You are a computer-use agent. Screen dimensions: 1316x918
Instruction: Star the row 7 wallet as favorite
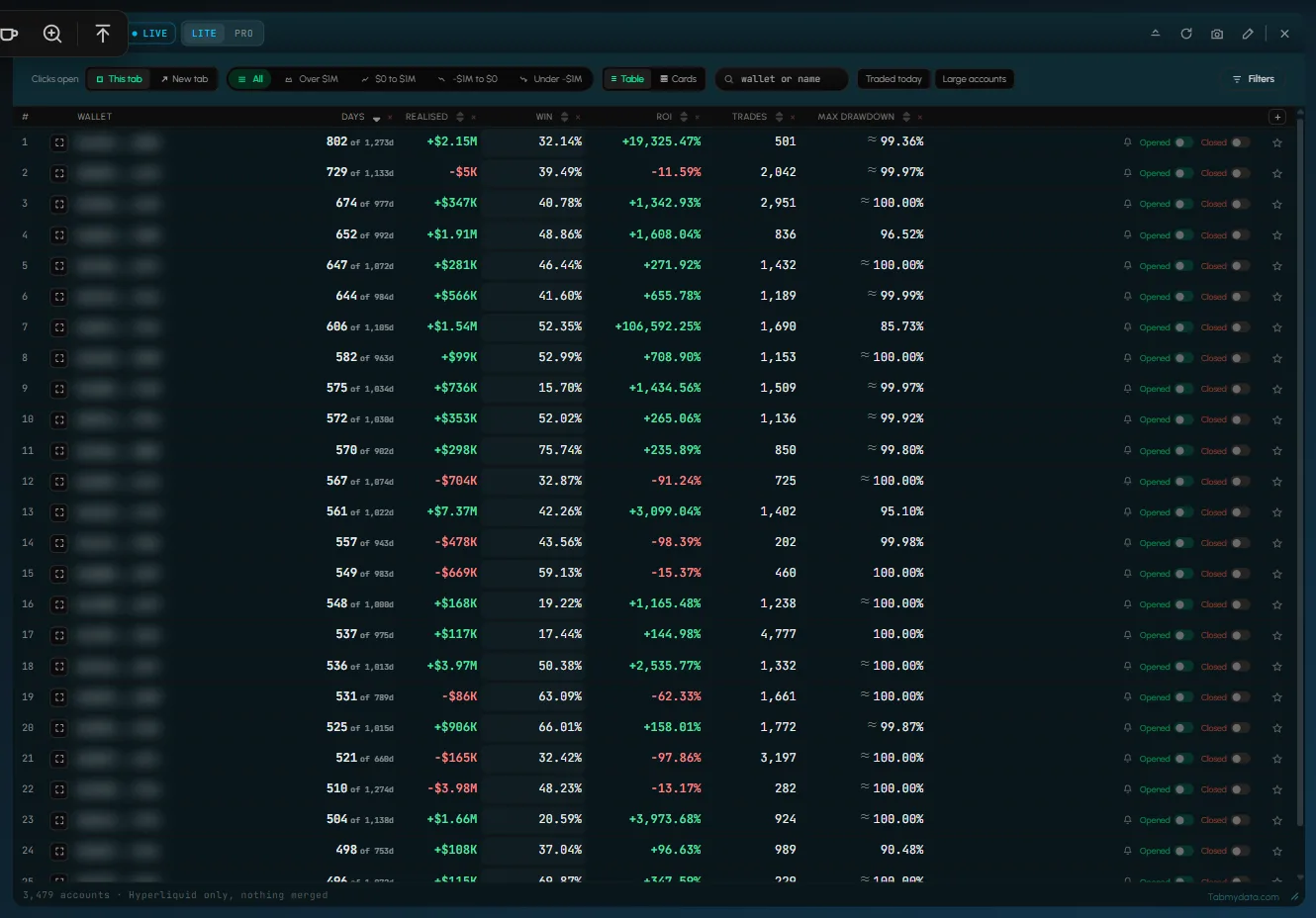[1277, 327]
